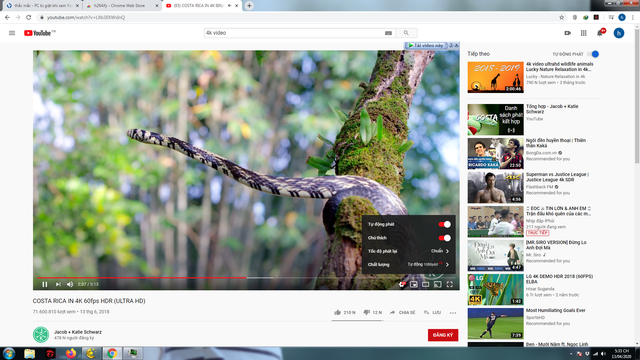Go to the YouTube home logo
640x360 pixels.
(x=39, y=33)
